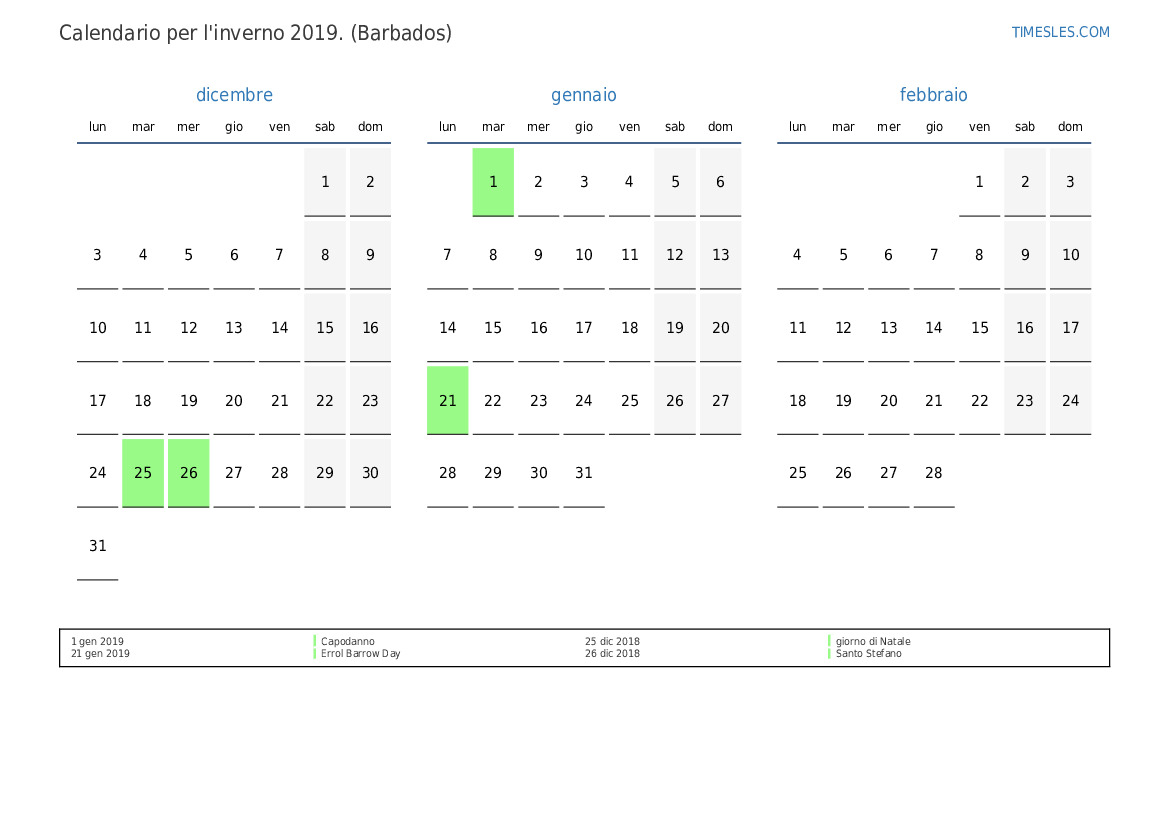The width and height of the screenshot is (1169, 827).
Task: Open the gennaio month heading
Action: tap(584, 95)
